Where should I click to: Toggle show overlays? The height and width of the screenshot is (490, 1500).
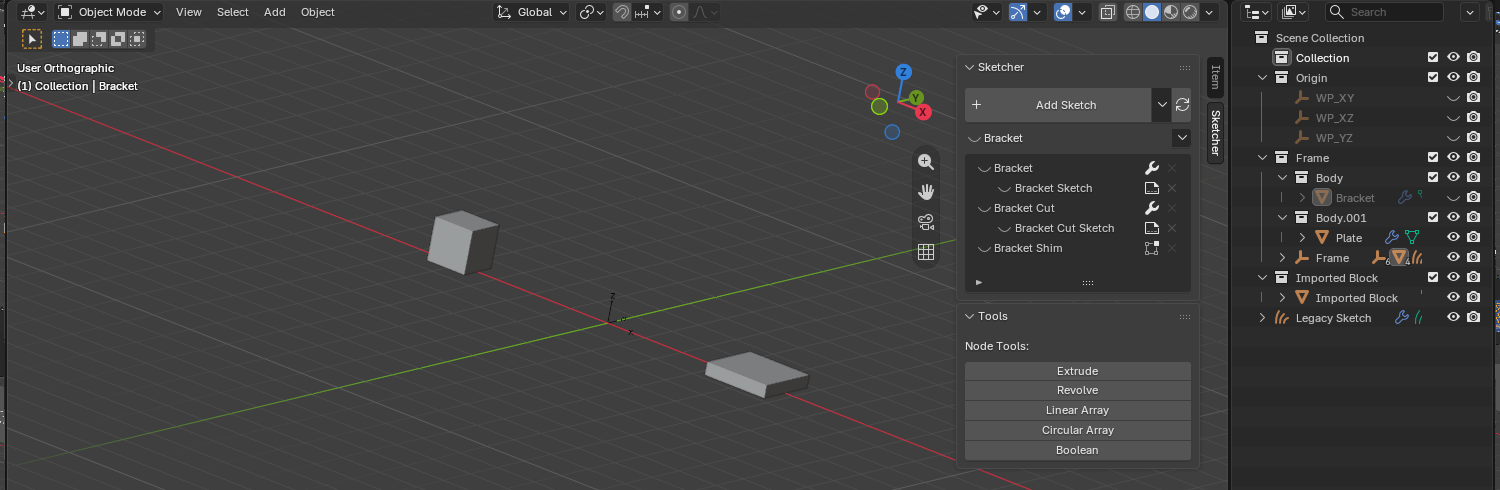tap(1064, 12)
